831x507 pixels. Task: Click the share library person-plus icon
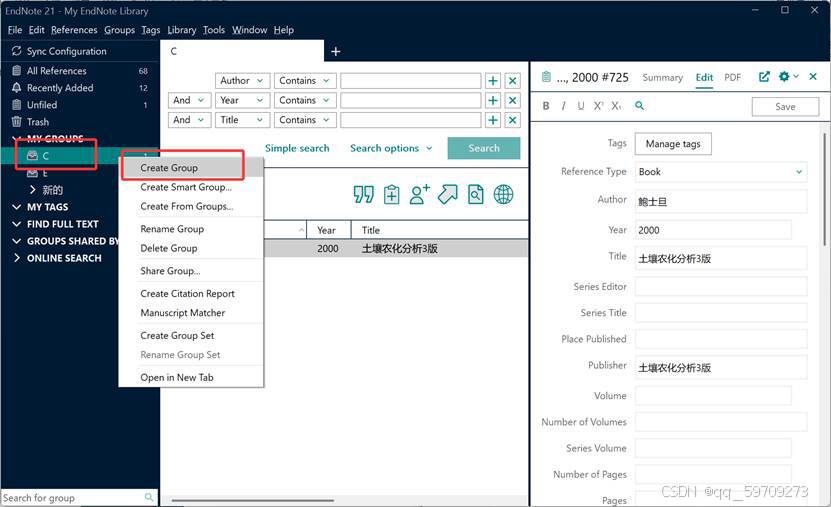click(419, 194)
